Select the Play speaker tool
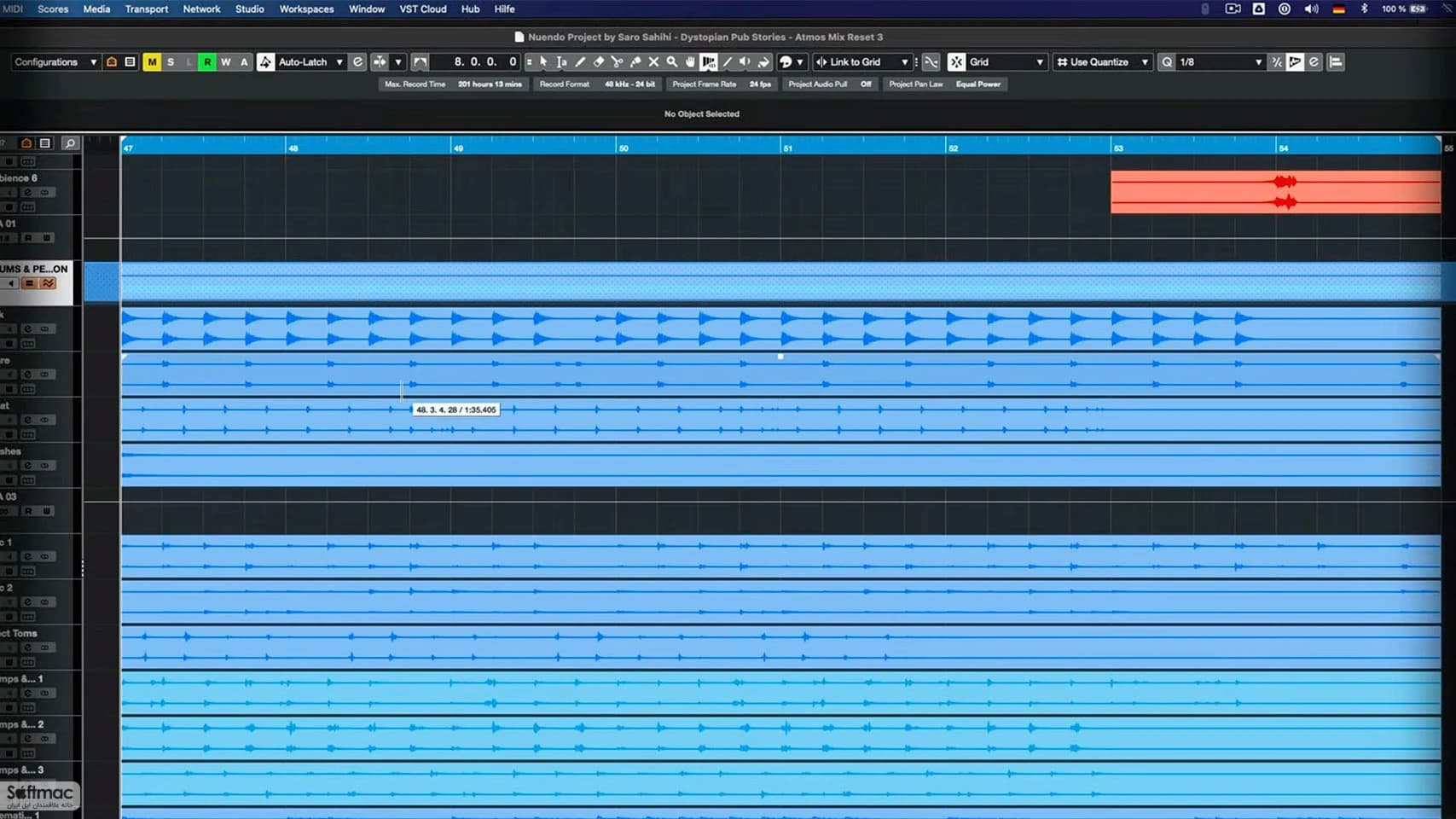The width and height of the screenshot is (1456, 819). pos(745,62)
